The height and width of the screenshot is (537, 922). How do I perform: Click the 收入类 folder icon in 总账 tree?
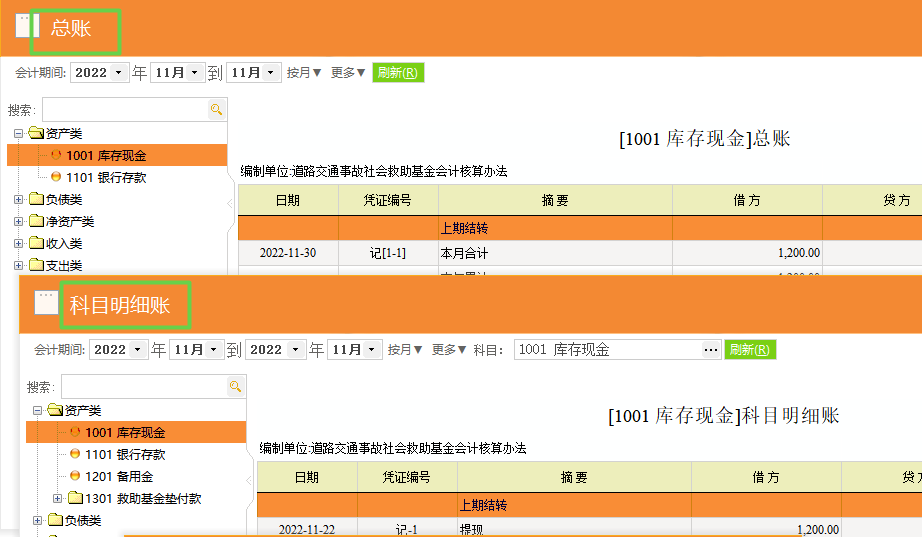pyautogui.click(x=36, y=243)
